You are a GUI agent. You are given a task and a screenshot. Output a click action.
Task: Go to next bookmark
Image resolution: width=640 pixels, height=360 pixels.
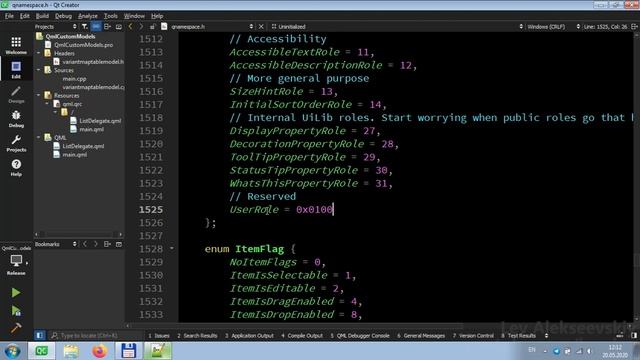point(96,244)
